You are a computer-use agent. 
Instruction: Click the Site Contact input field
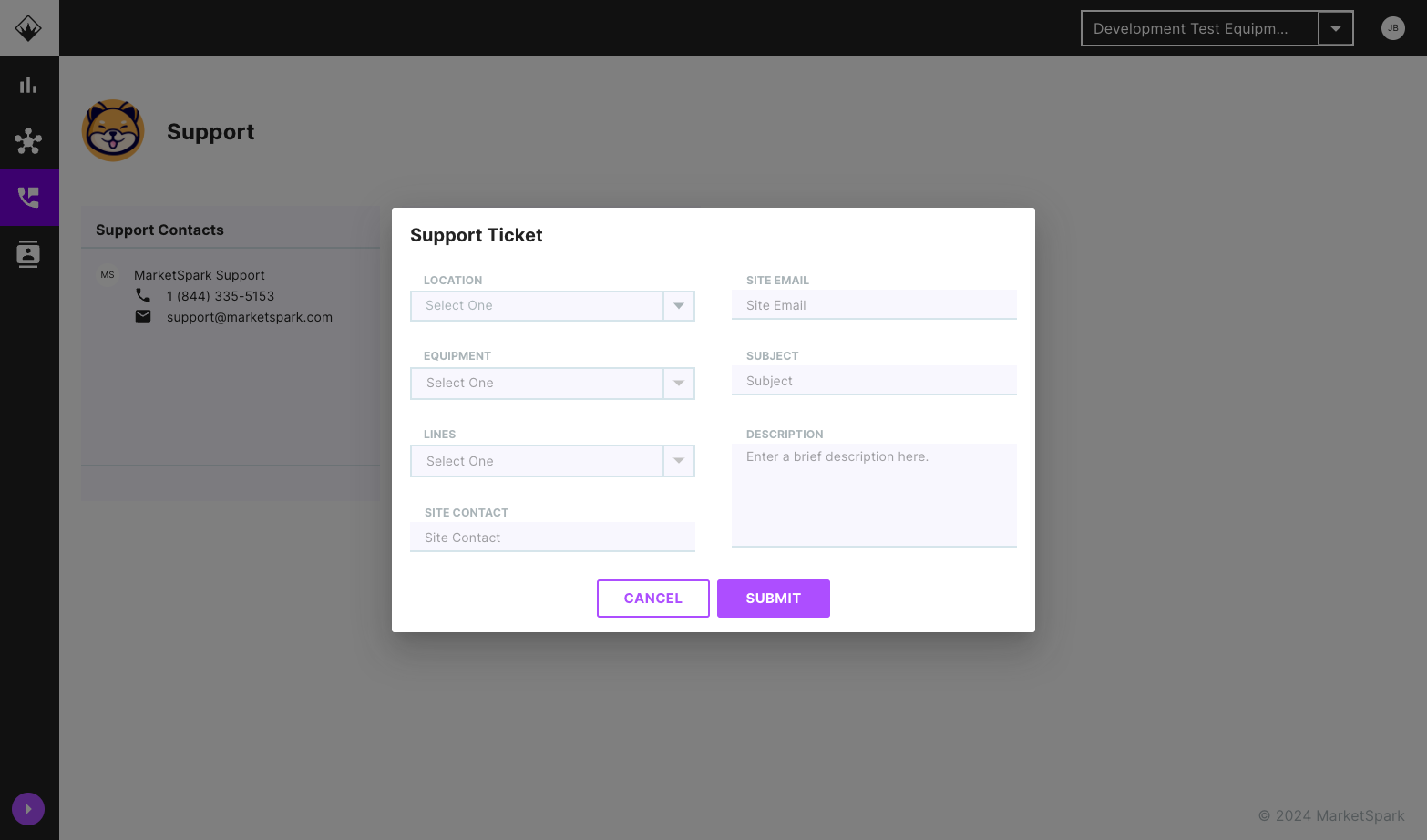(552, 537)
